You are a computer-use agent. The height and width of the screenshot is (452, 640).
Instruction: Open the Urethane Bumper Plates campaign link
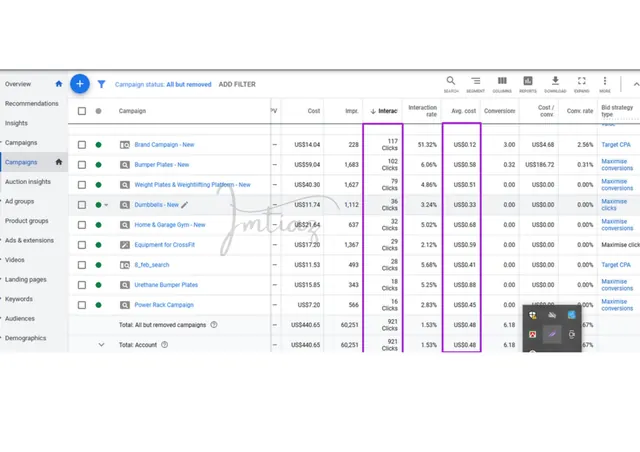click(x=166, y=285)
